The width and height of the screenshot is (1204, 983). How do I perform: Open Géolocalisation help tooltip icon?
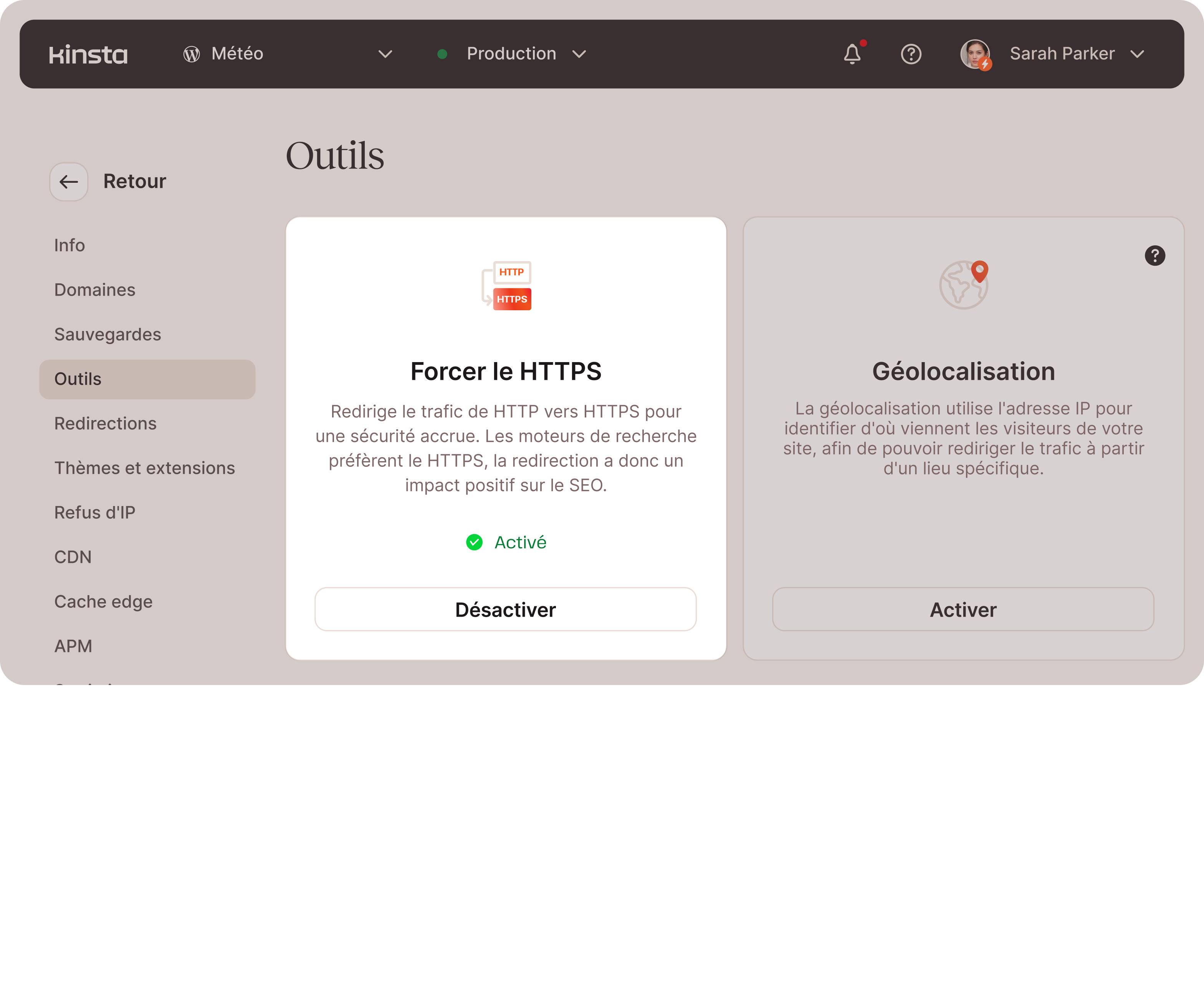pos(1154,256)
